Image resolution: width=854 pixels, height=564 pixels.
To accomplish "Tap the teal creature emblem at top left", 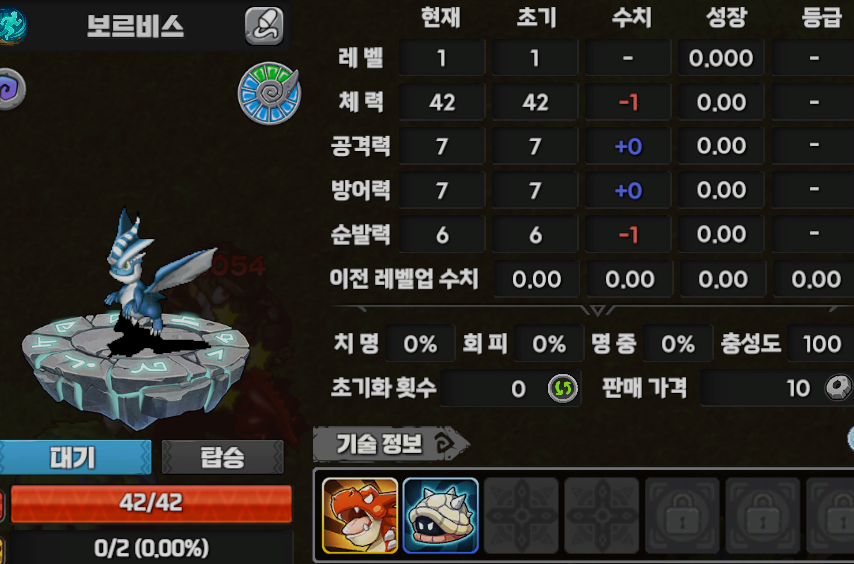I will pos(12,25).
